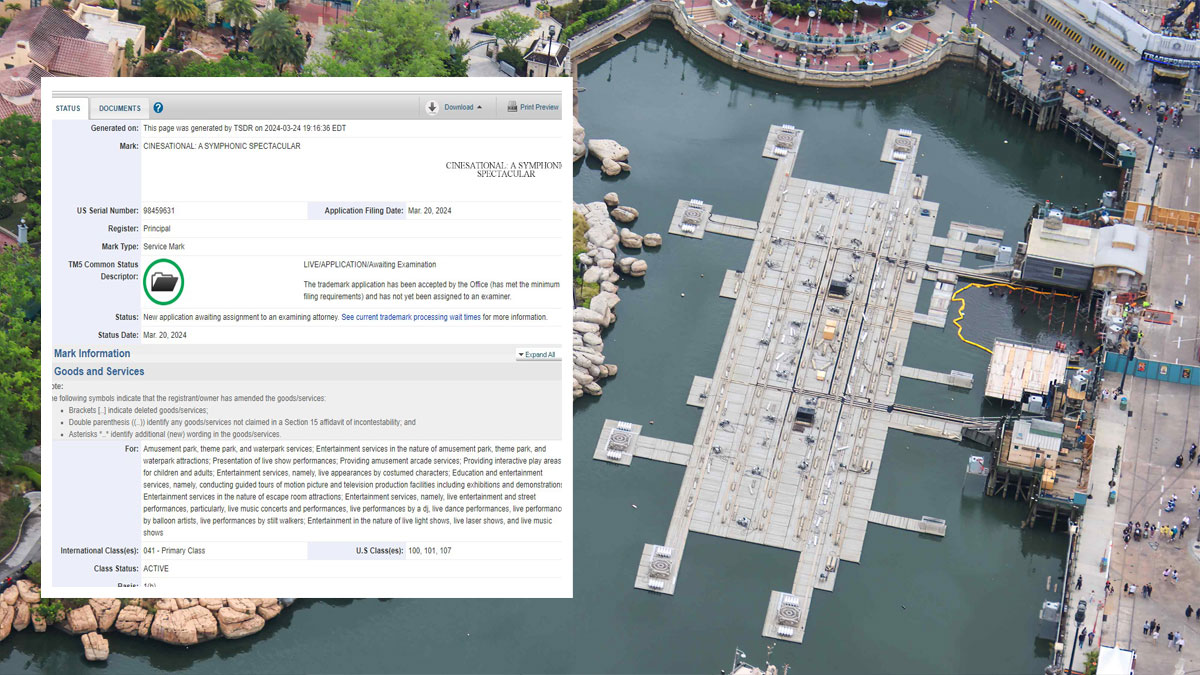
Task: Click the Application Filing Date value
Action: pyautogui.click(x=428, y=211)
